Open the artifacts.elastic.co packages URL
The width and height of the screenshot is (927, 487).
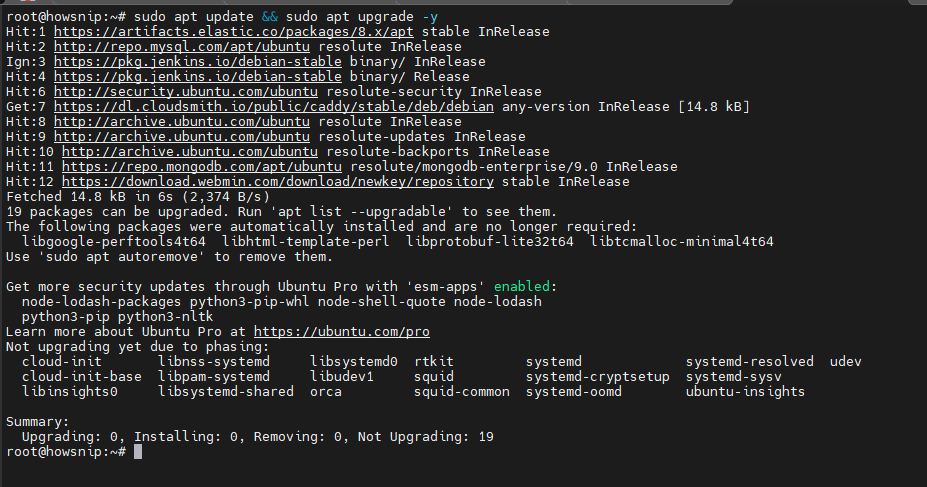click(x=234, y=32)
